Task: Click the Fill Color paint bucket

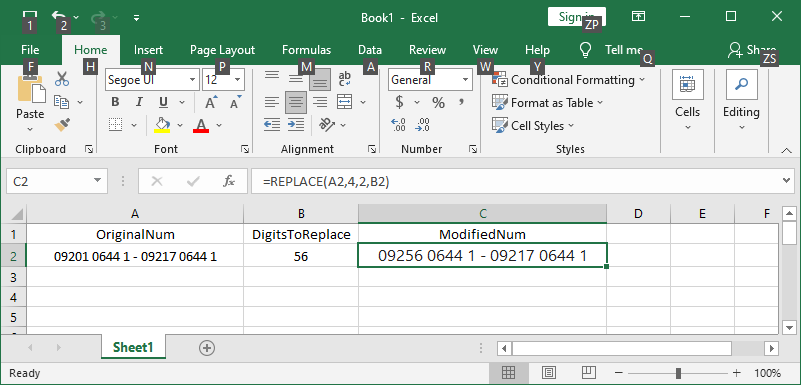Action: click(x=162, y=125)
